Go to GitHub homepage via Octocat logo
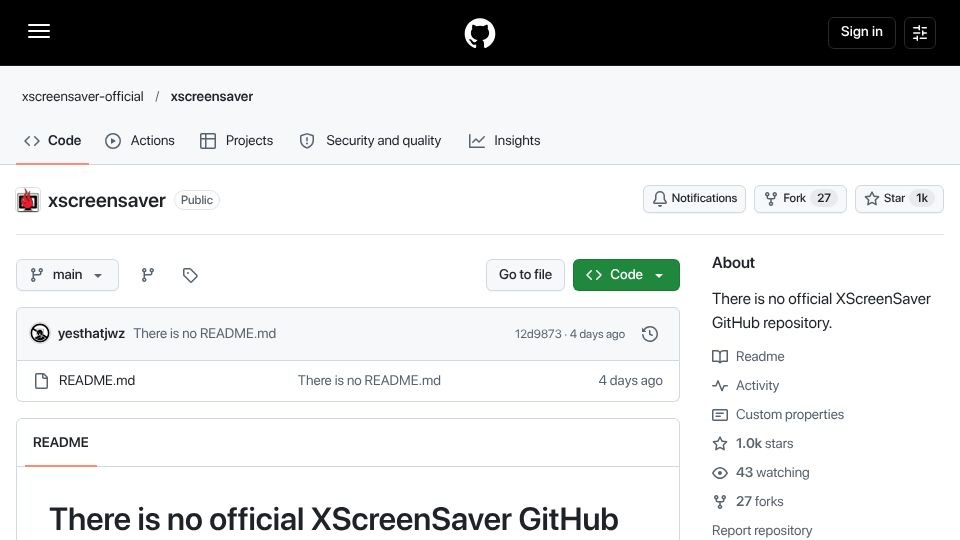960x540 pixels. [x=480, y=33]
